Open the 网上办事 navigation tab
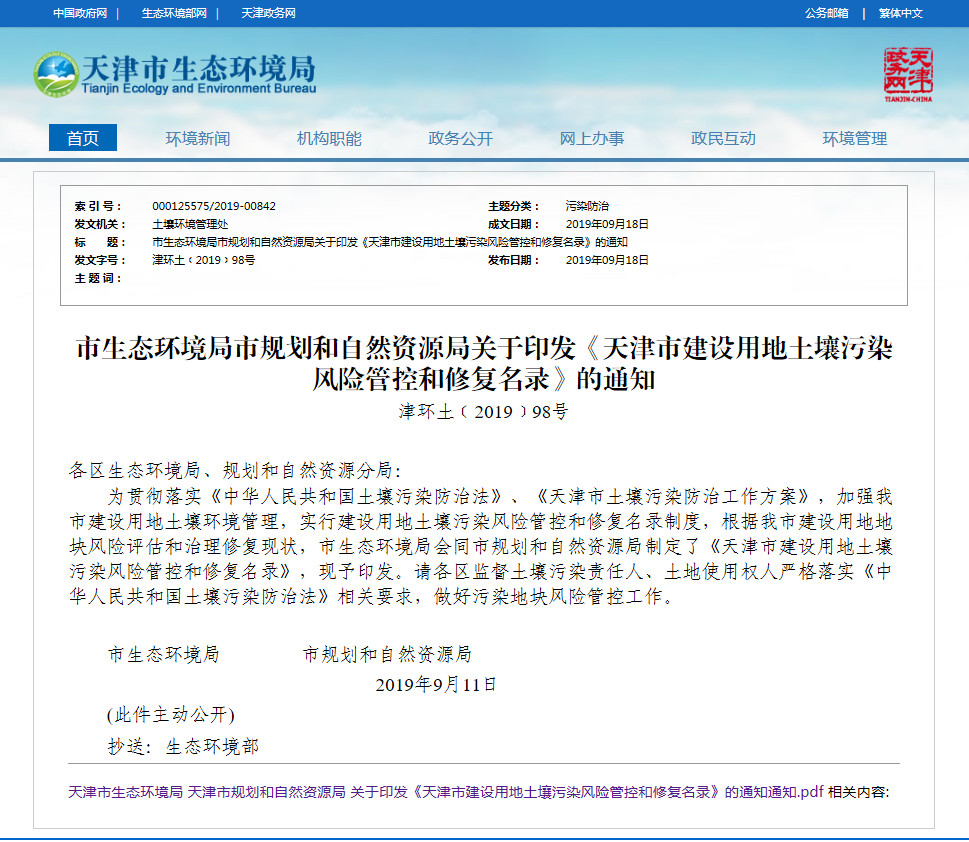 coord(591,138)
